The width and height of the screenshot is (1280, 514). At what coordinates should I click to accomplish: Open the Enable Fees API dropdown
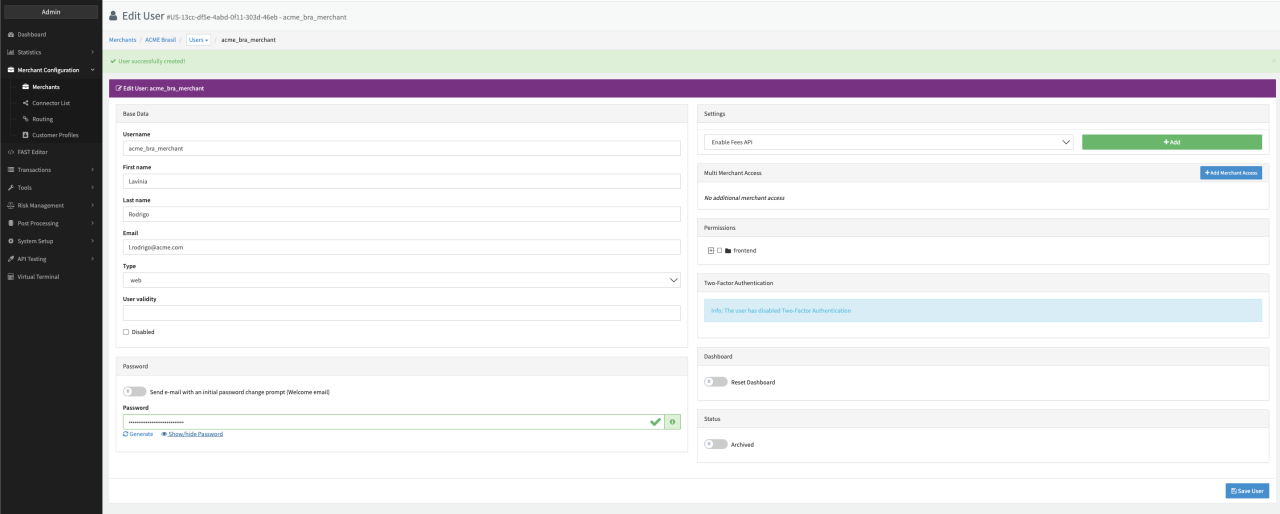888,142
